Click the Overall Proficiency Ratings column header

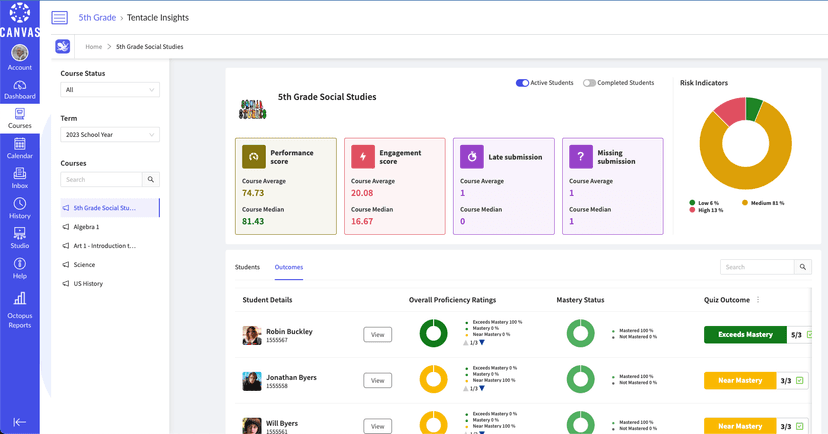[453, 300]
